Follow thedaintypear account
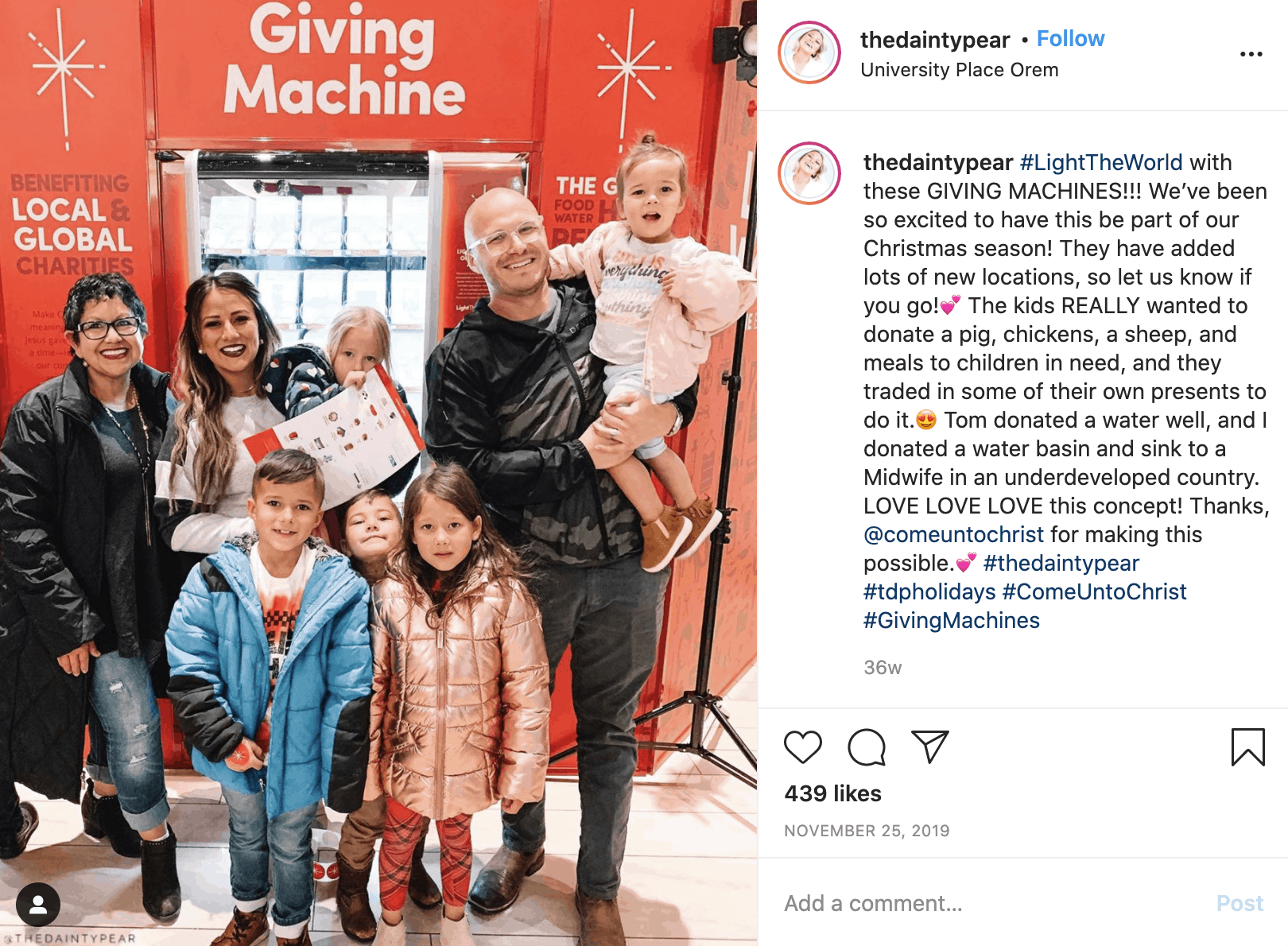Image resolution: width=1288 pixels, height=946 pixels. [1070, 39]
